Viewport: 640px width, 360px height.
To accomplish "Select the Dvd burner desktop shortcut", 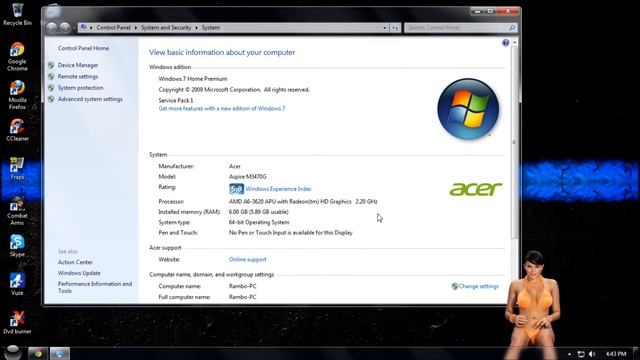I will tap(17, 322).
